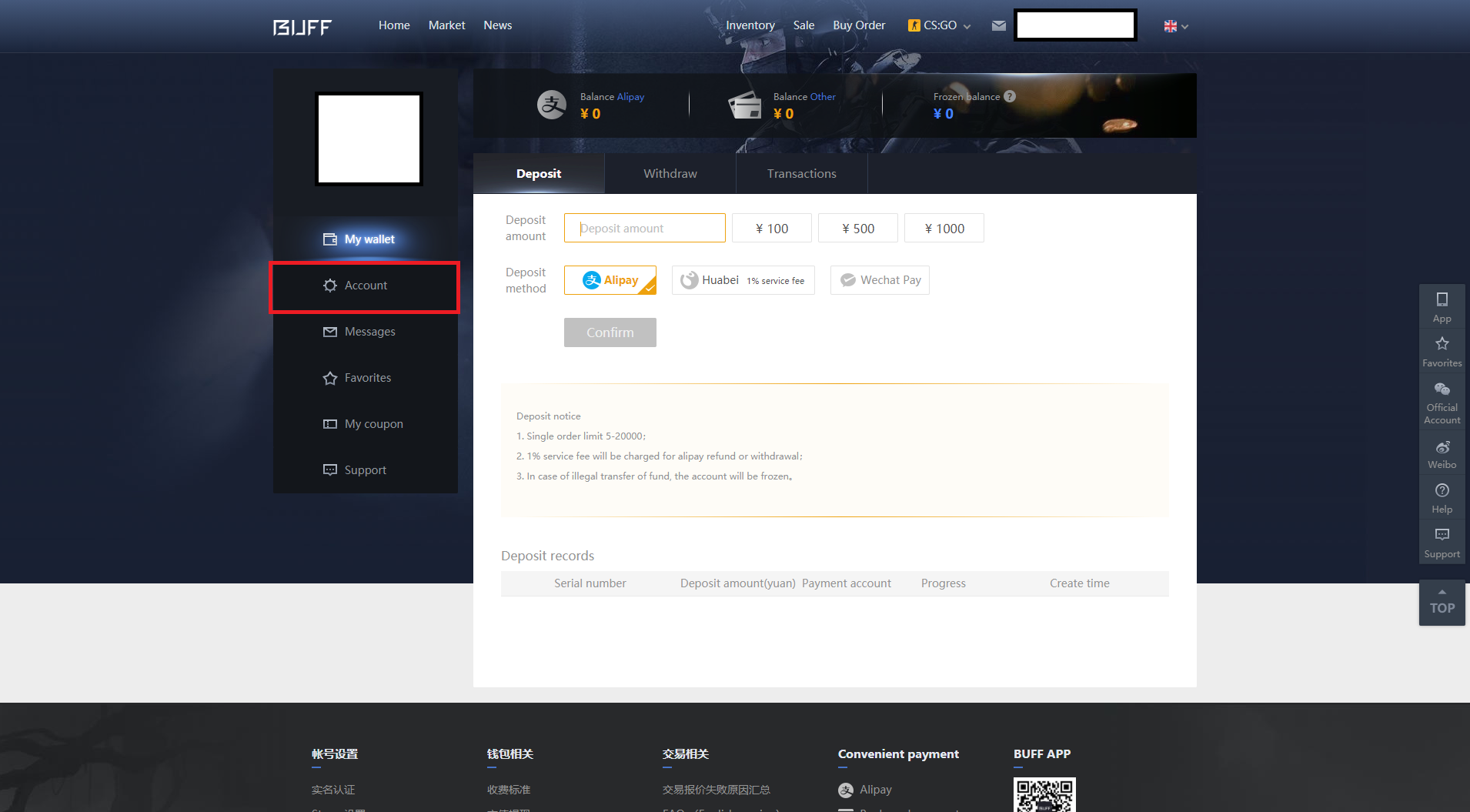Expand the CS:GO game dropdown arrow
This screenshot has height=812, width=1470.
click(x=967, y=26)
